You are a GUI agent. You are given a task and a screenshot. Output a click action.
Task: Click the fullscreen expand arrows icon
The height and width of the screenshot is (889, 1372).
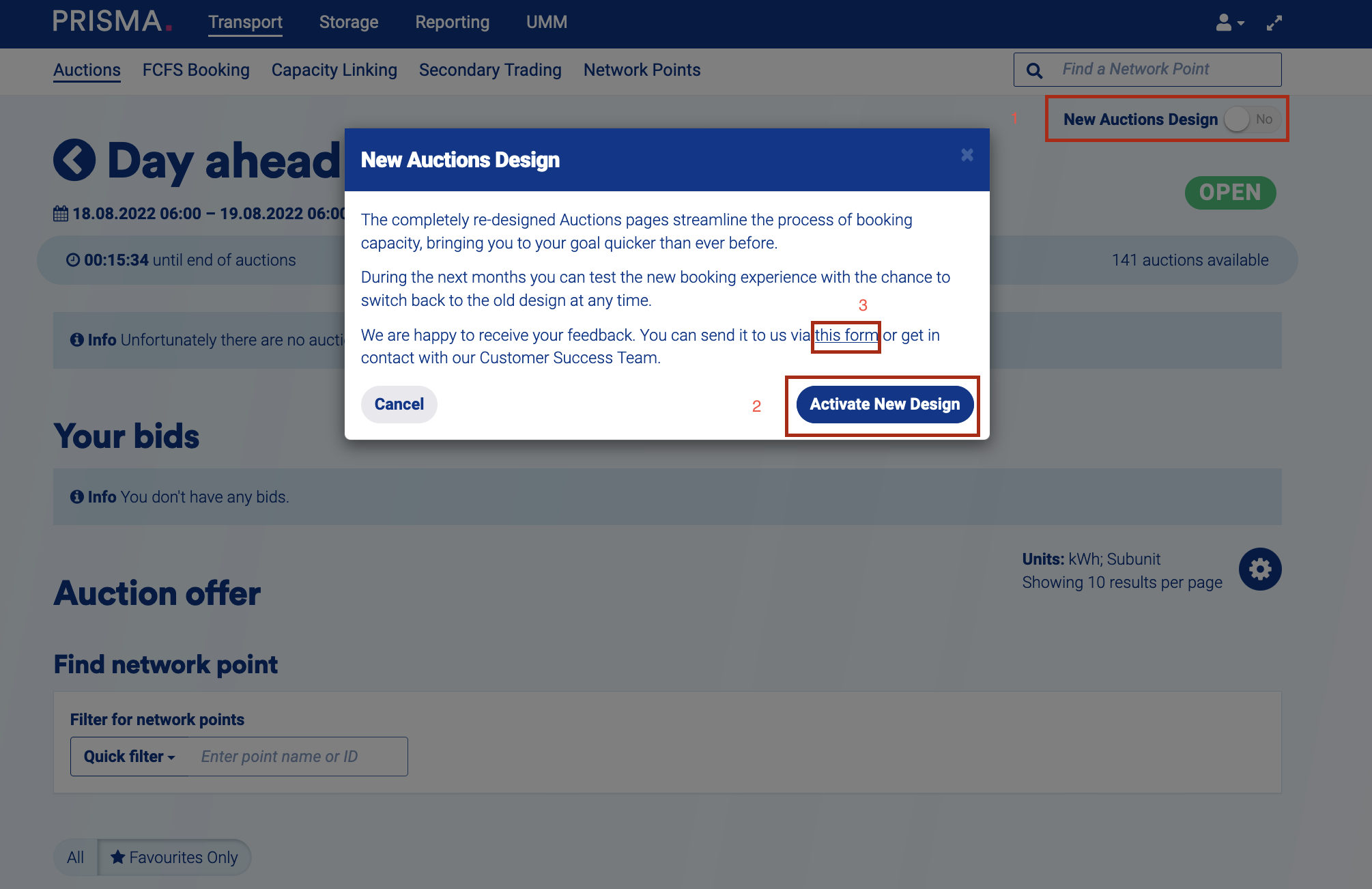coord(1274,23)
